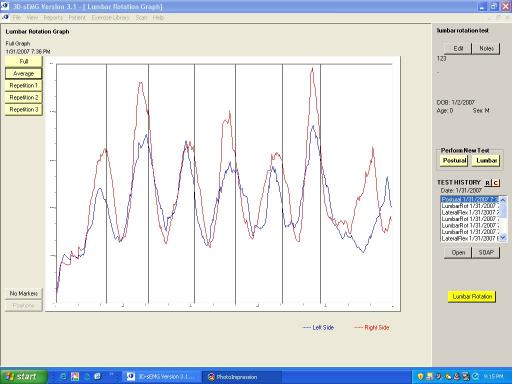Open Notes for the lumbar rotation test
Image resolution: width=512 pixels, height=384 pixels.
486,48
